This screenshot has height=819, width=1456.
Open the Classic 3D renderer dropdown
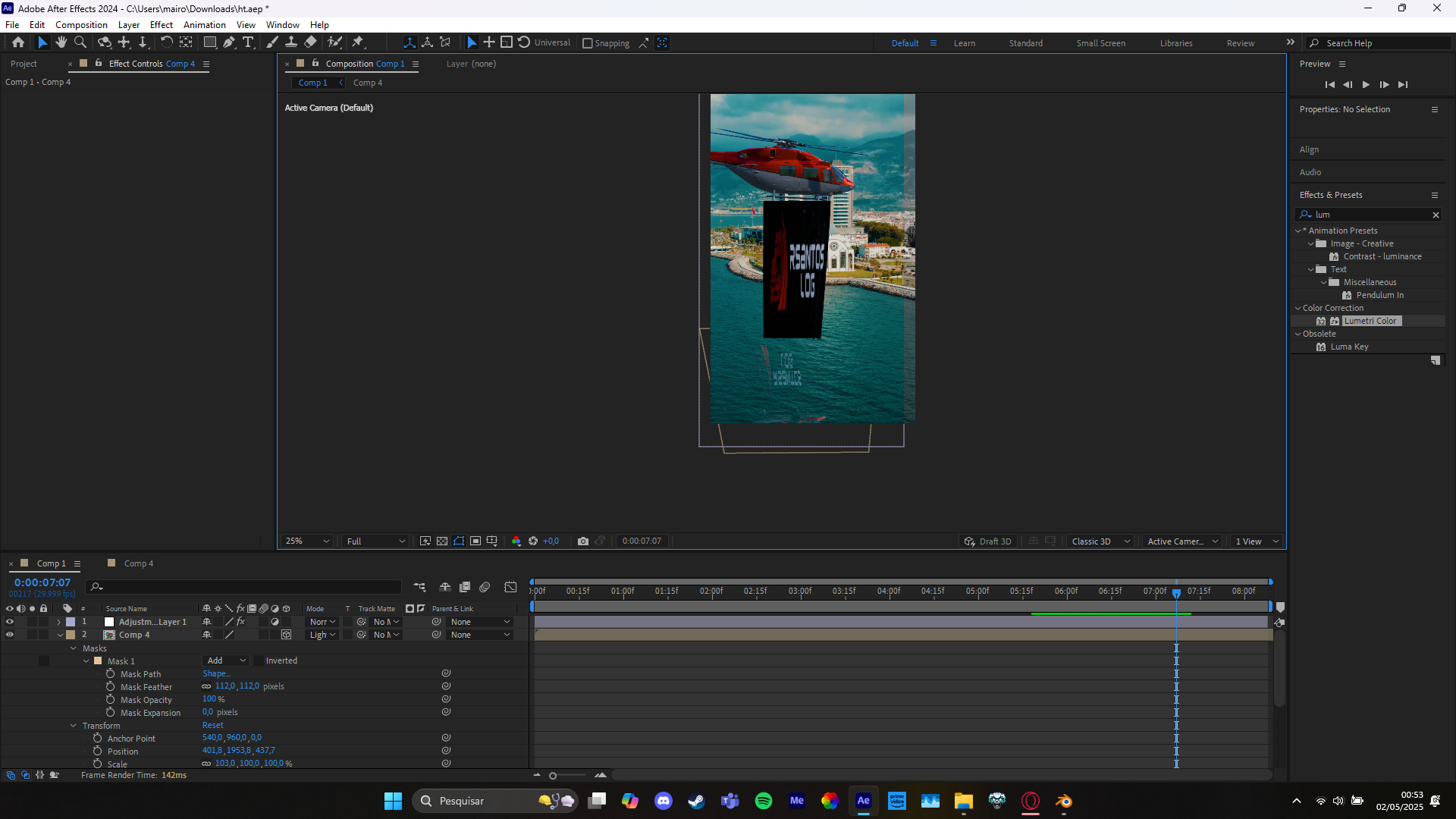click(x=1100, y=541)
